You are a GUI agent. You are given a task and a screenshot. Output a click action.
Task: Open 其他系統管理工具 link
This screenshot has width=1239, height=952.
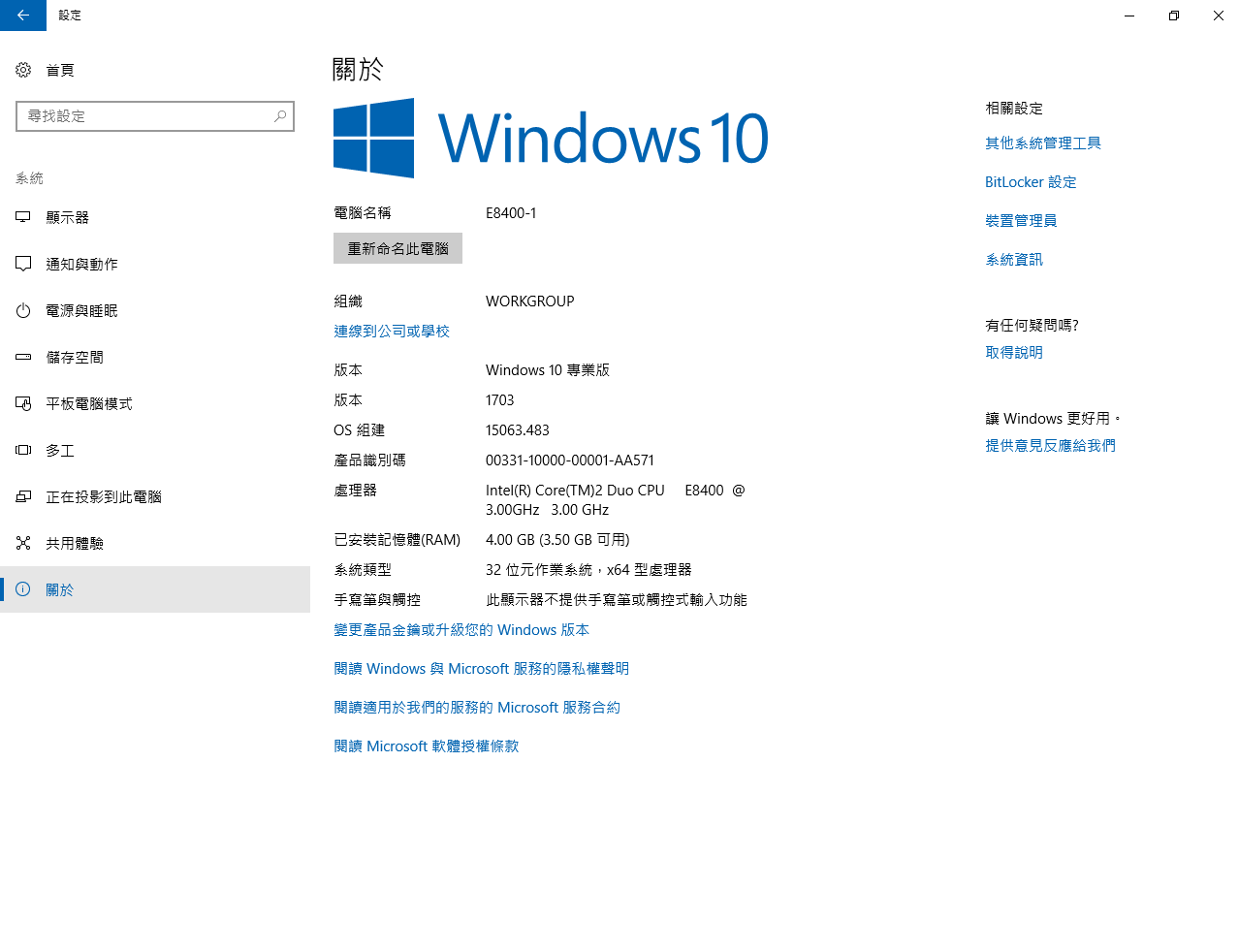pos(1043,143)
